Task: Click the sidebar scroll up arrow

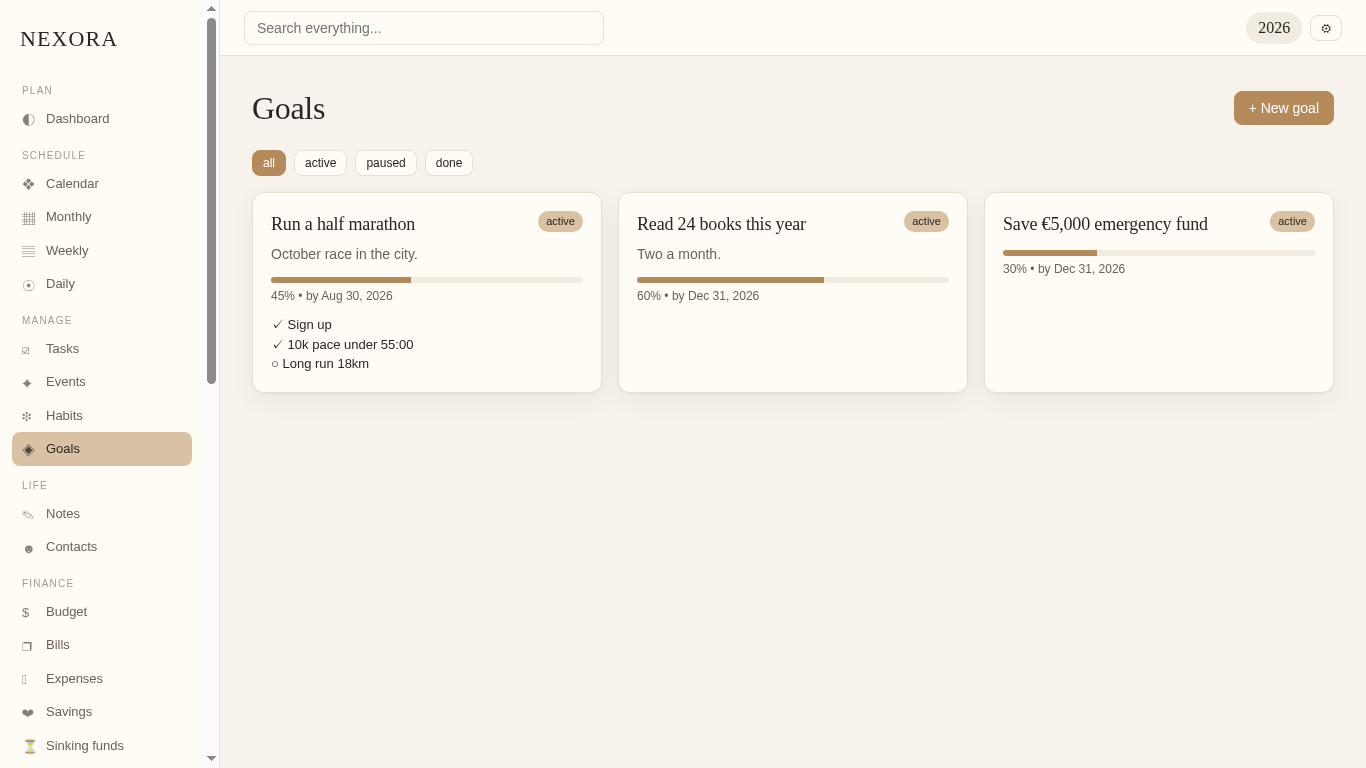Action: 211,8
